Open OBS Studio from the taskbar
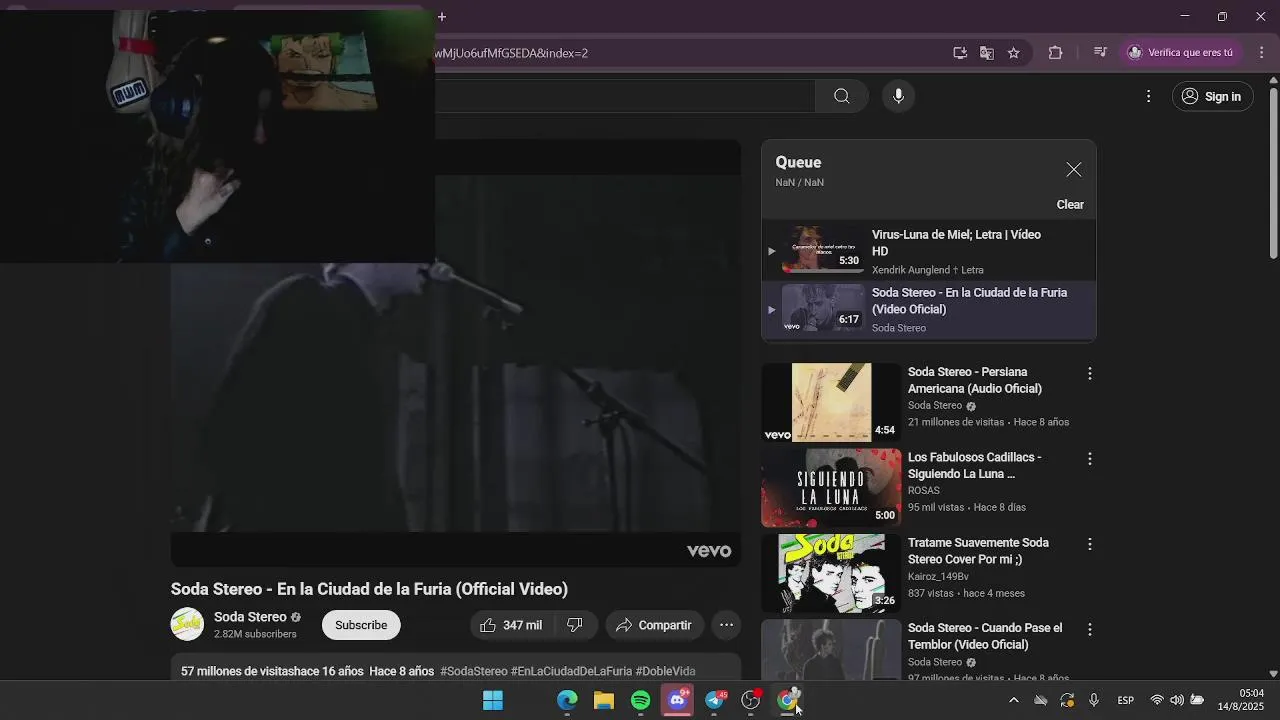 pos(751,700)
